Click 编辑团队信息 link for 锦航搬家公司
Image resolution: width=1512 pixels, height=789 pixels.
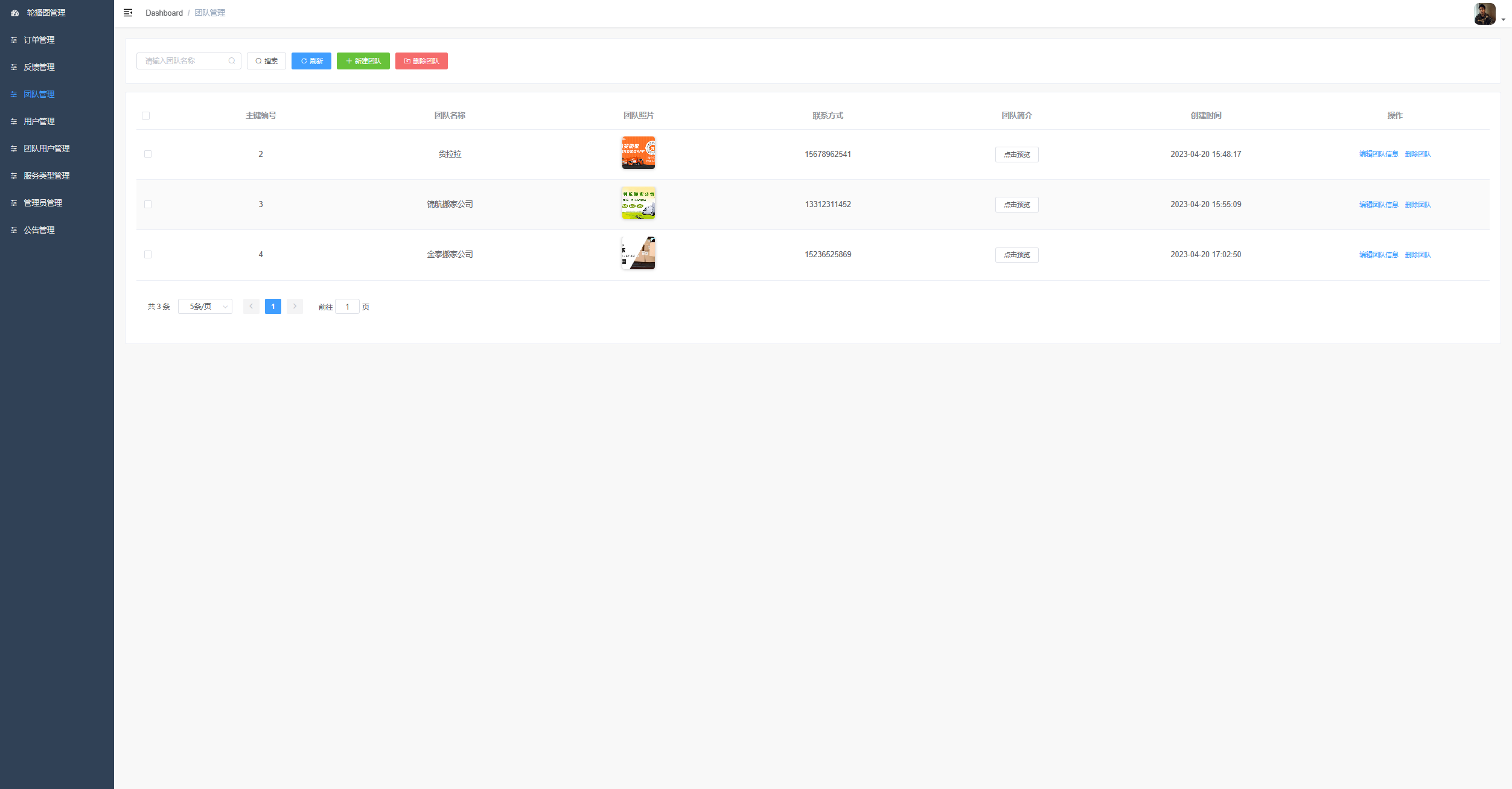(1378, 205)
